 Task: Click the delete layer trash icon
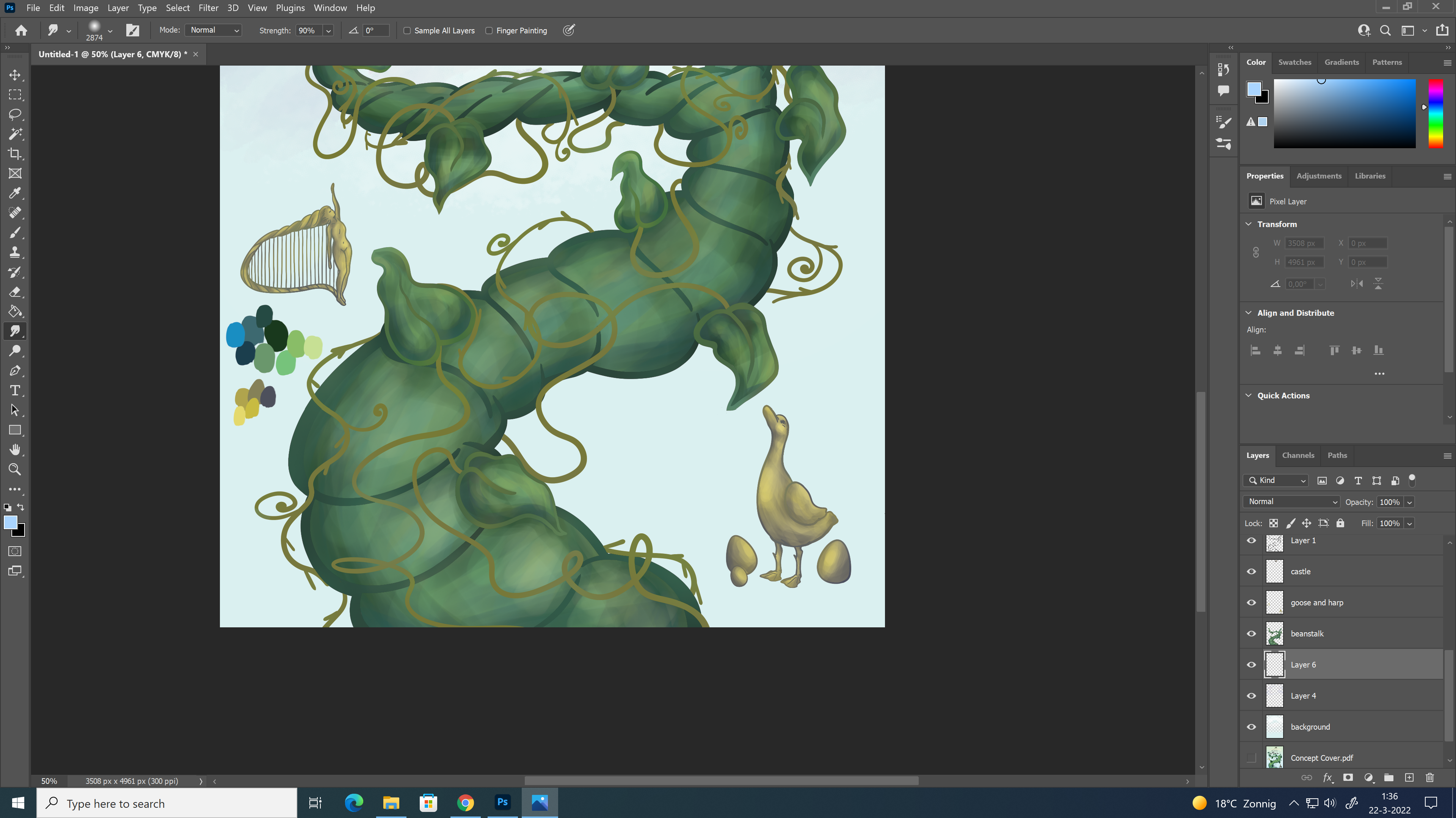click(1429, 777)
